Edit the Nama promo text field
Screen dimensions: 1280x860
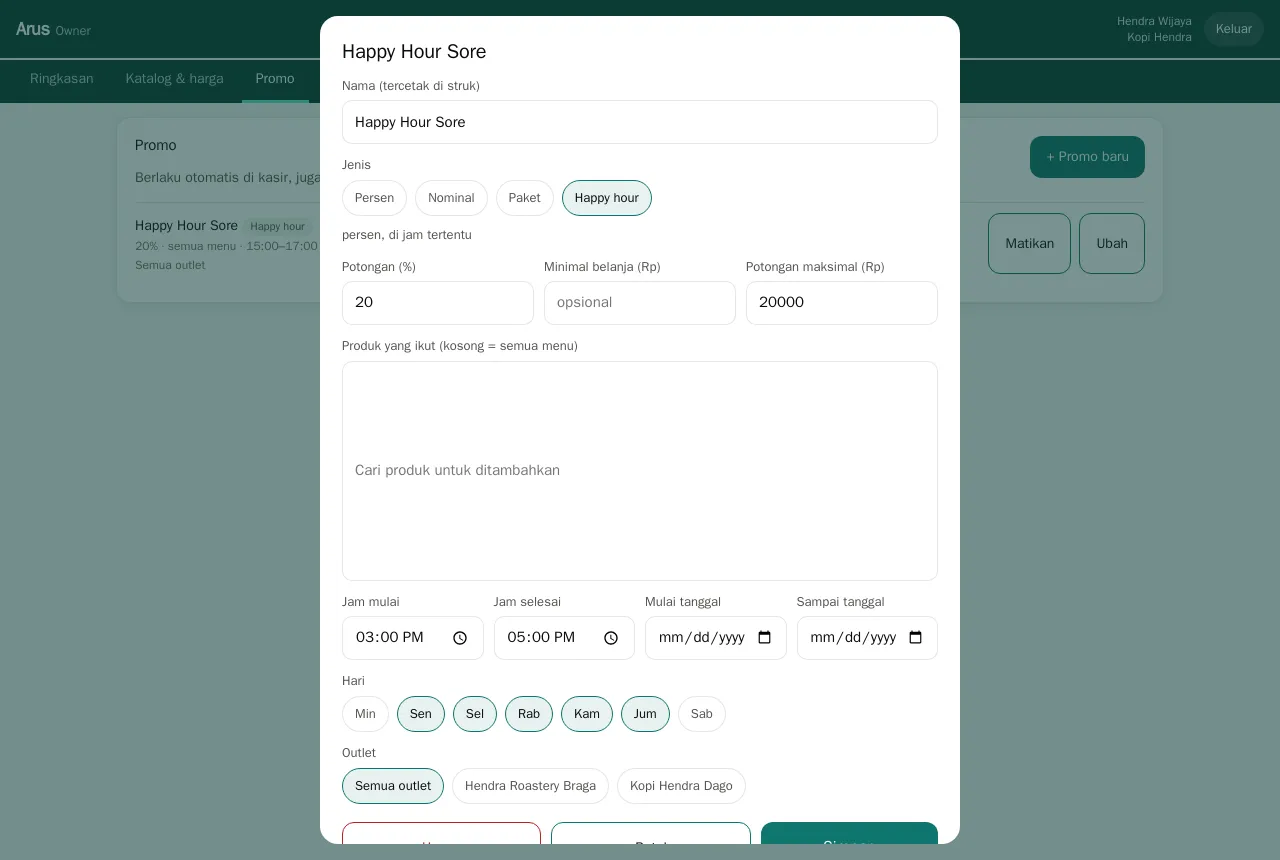[639, 122]
